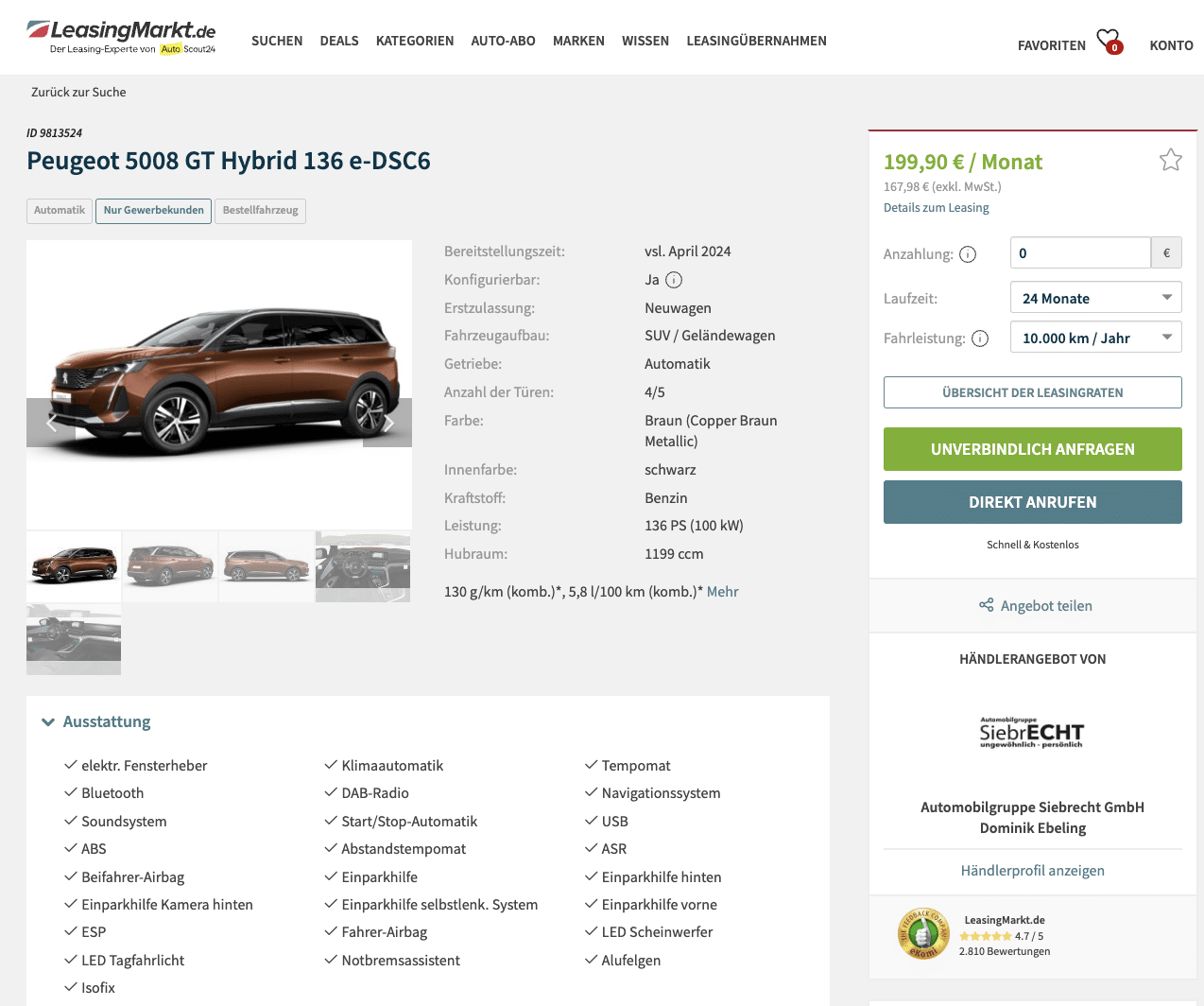The width and height of the screenshot is (1204, 1006).
Task: Open Details zum Leasing link
Action: 937,208
